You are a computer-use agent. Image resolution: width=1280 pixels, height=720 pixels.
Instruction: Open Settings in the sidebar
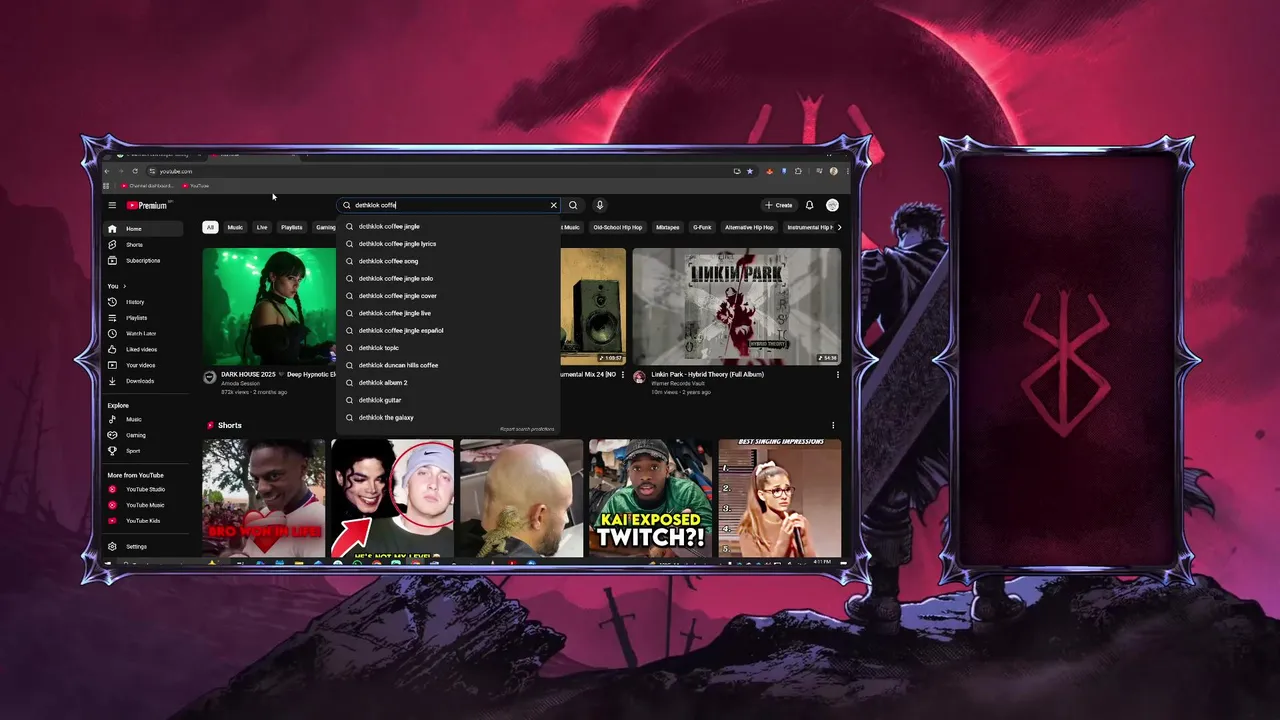pos(144,547)
